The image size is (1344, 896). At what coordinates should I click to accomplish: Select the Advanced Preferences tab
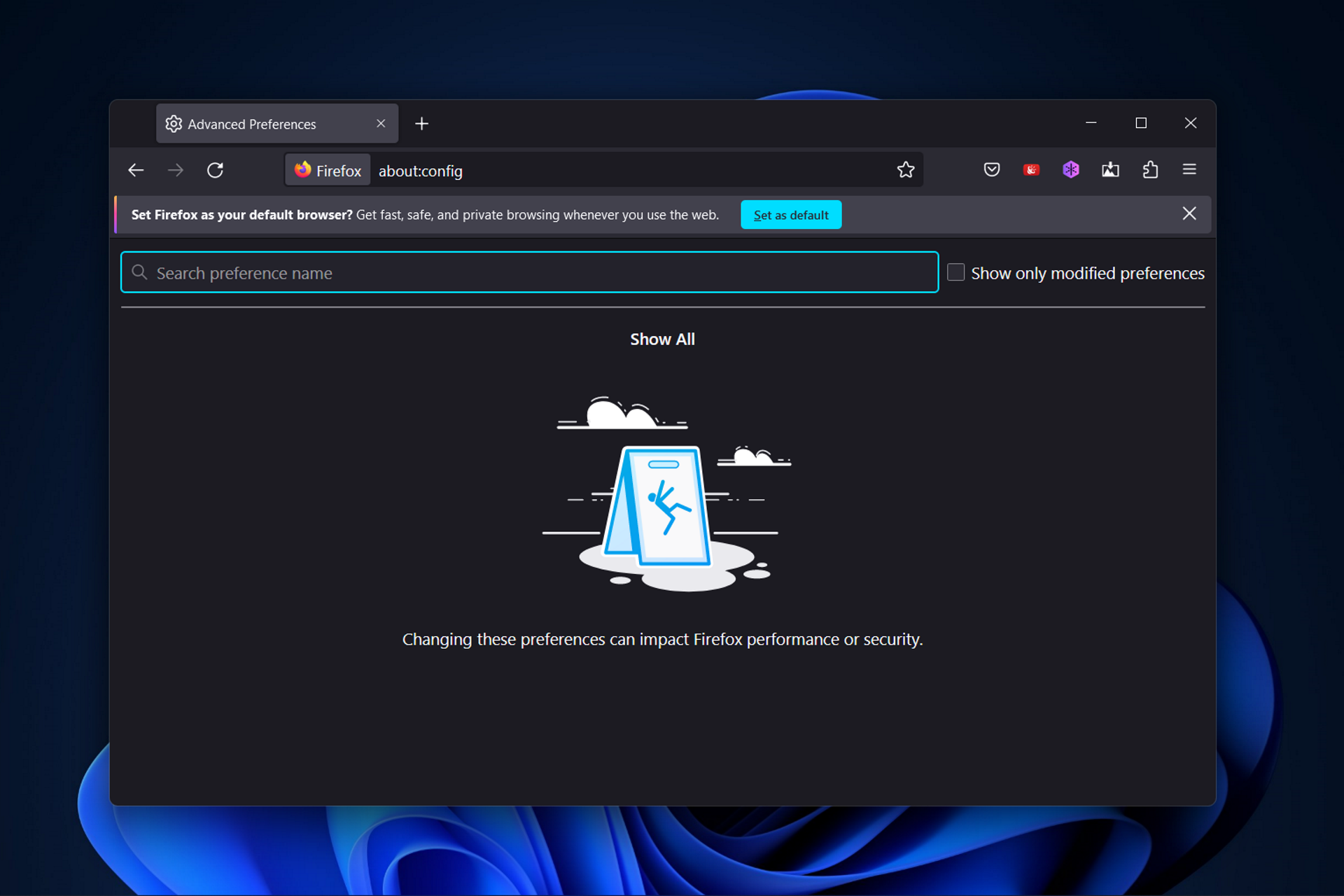coord(277,124)
